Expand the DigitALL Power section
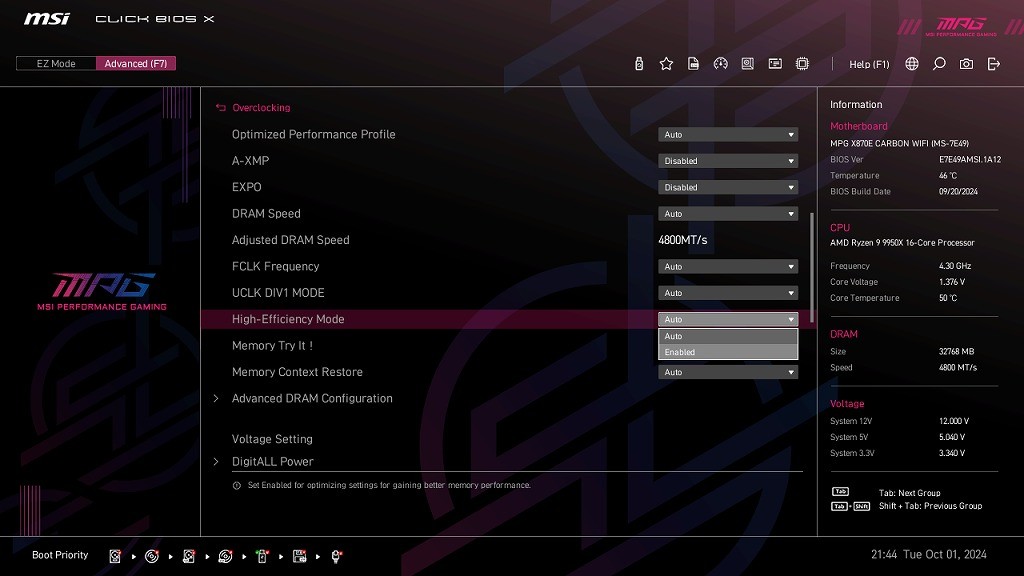1024x576 pixels. click(272, 462)
